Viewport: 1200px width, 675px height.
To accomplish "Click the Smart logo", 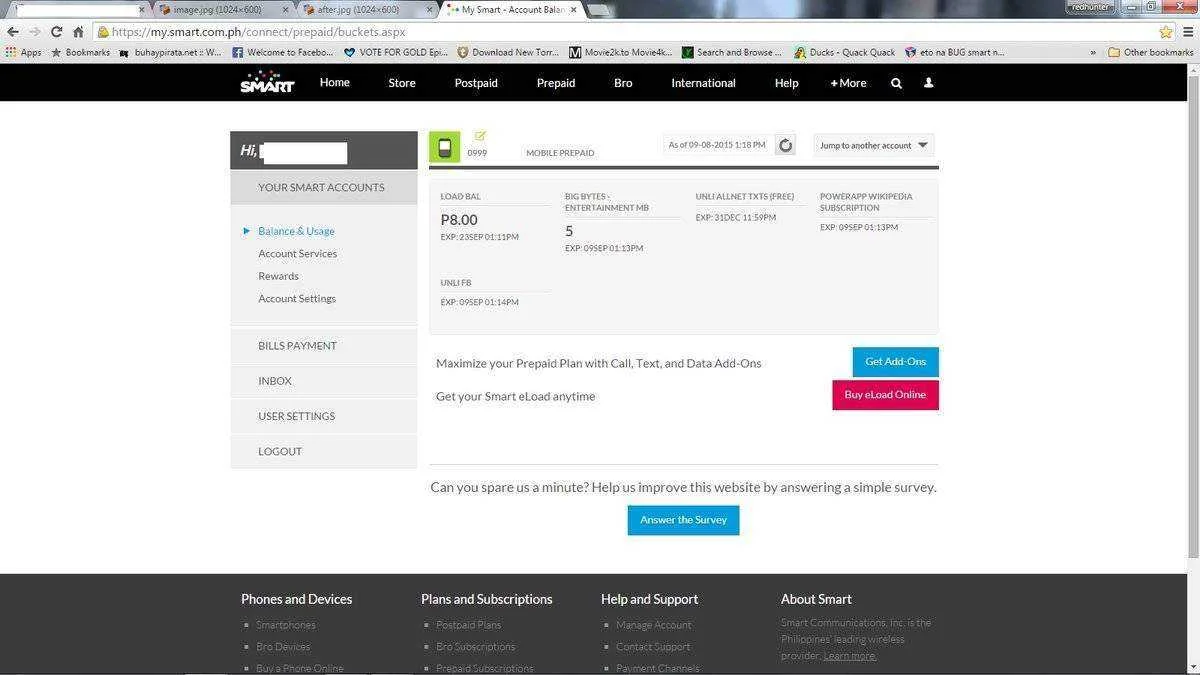I will click(267, 82).
